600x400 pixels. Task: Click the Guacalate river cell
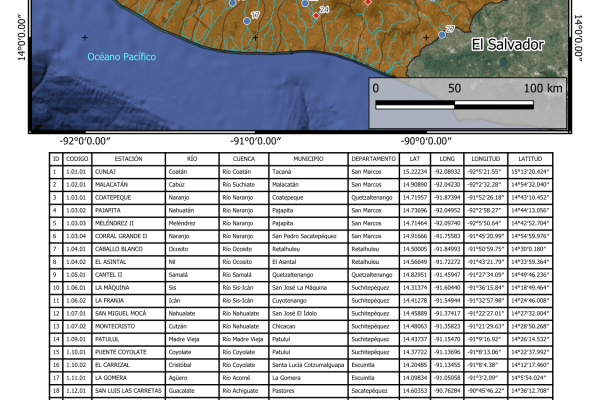pyautogui.click(x=192, y=391)
